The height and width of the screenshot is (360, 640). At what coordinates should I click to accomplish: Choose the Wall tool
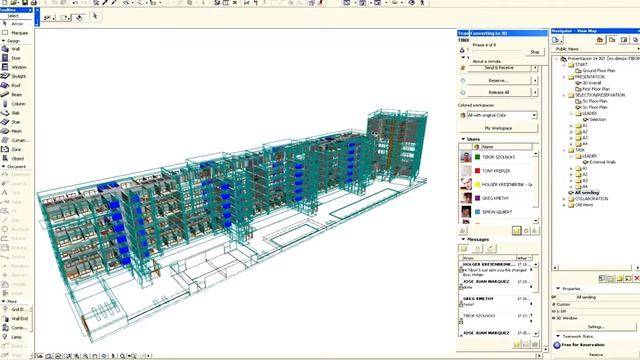[x=16, y=49]
